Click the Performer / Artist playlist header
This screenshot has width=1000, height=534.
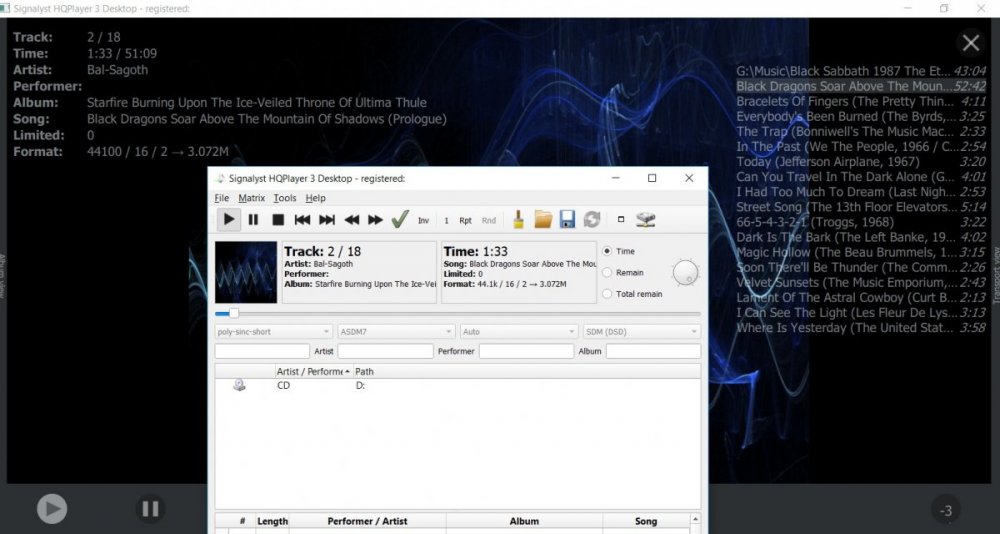(367, 521)
